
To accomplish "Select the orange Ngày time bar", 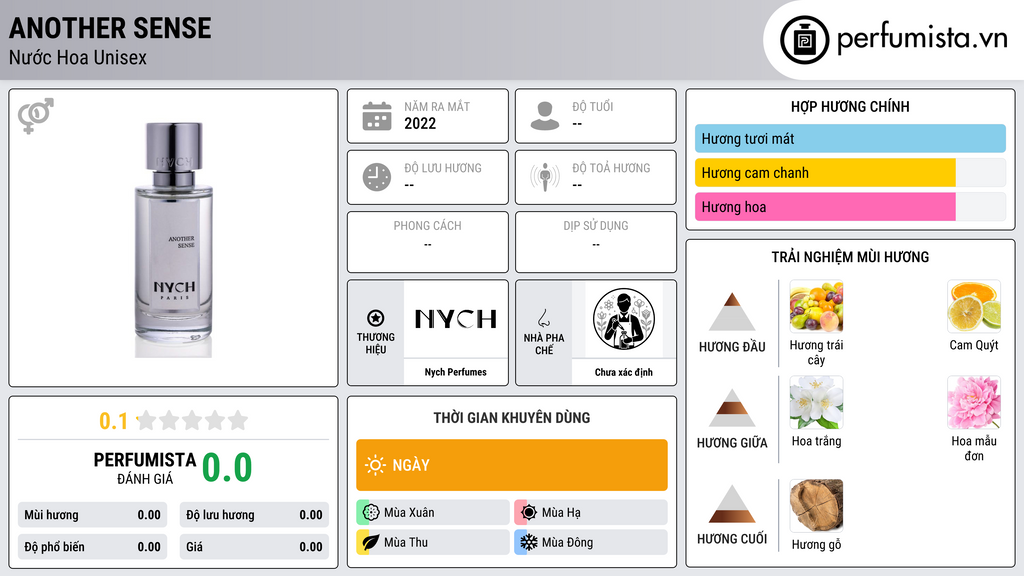I will point(512,465).
